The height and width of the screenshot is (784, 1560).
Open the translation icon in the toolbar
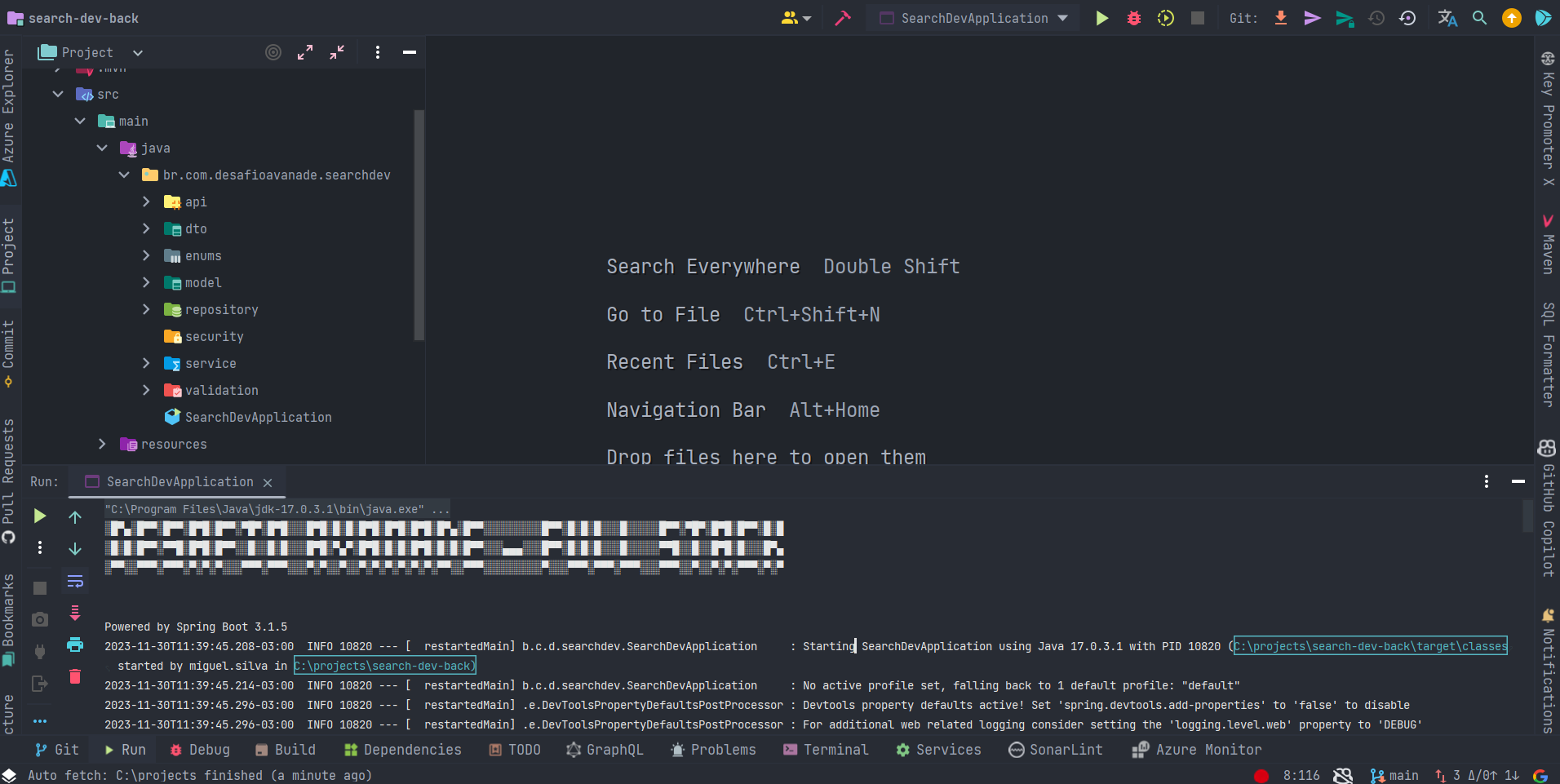(1447, 18)
